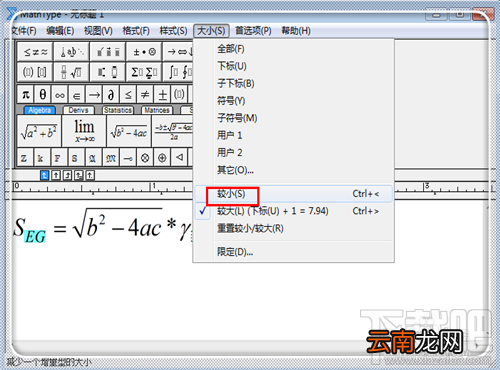Insert the theta symbol
The width and height of the screenshot is (500, 370).
tap(43, 95)
